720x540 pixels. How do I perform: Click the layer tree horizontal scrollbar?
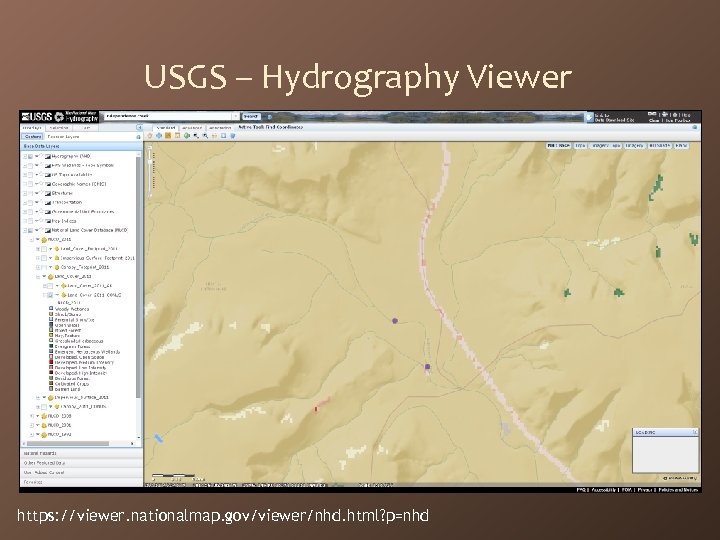[68, 444]
